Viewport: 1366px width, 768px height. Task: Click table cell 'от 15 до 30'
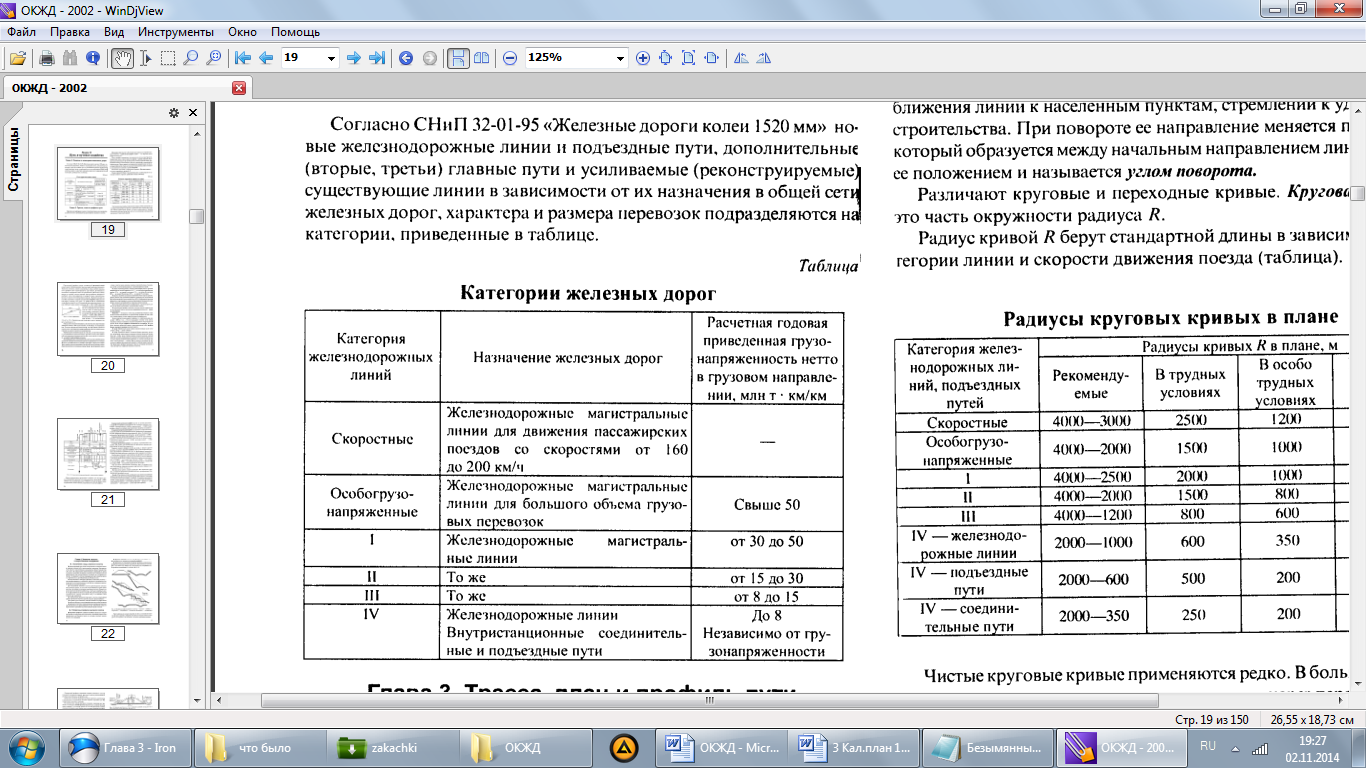(767, 578)
